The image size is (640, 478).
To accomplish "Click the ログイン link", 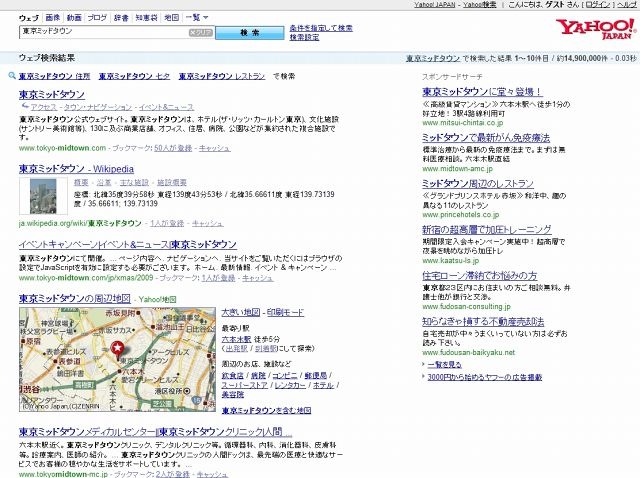I will tap(598, 4).
